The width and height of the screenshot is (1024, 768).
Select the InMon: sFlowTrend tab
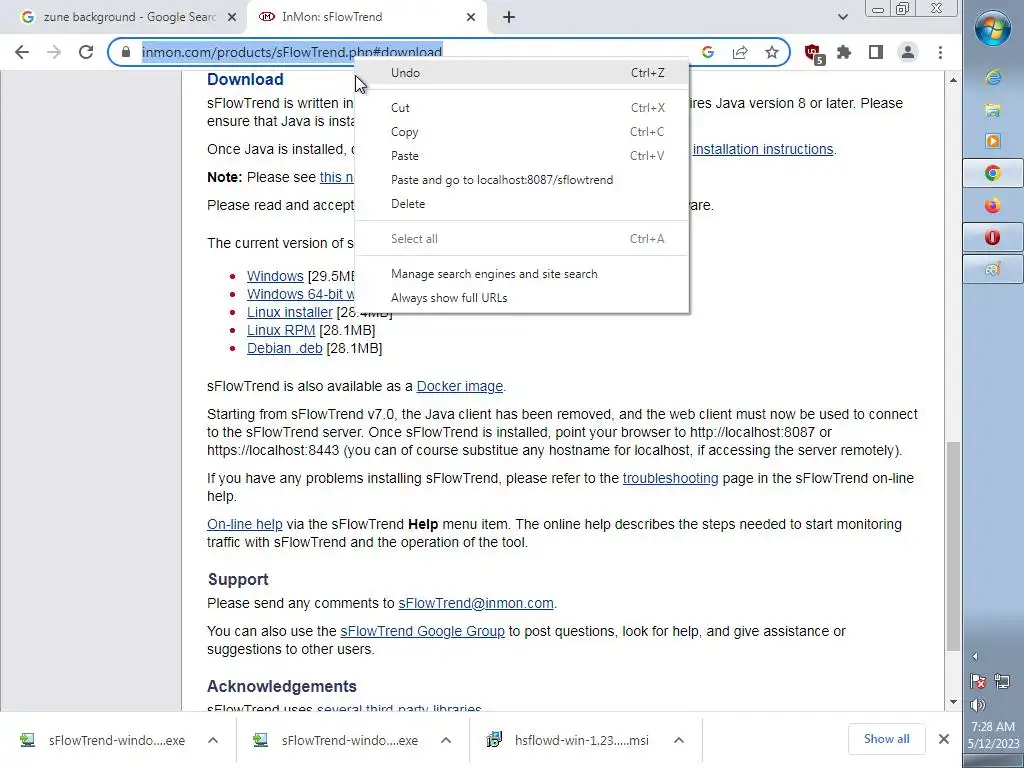click(x=366, y=17)
